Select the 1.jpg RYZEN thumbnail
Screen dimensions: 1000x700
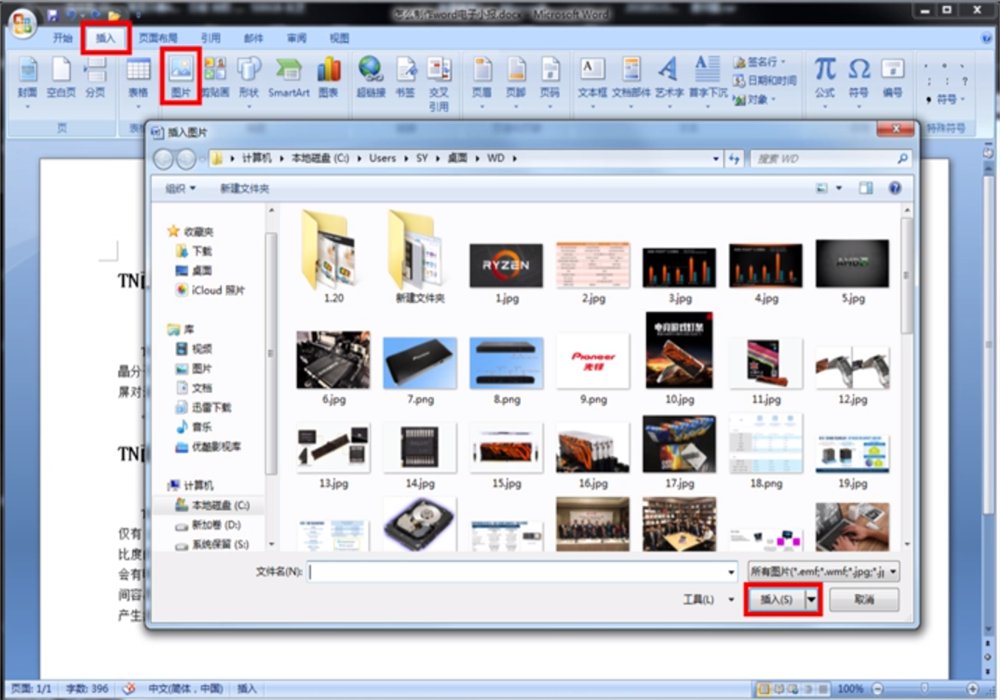click(x=506, y=265)
